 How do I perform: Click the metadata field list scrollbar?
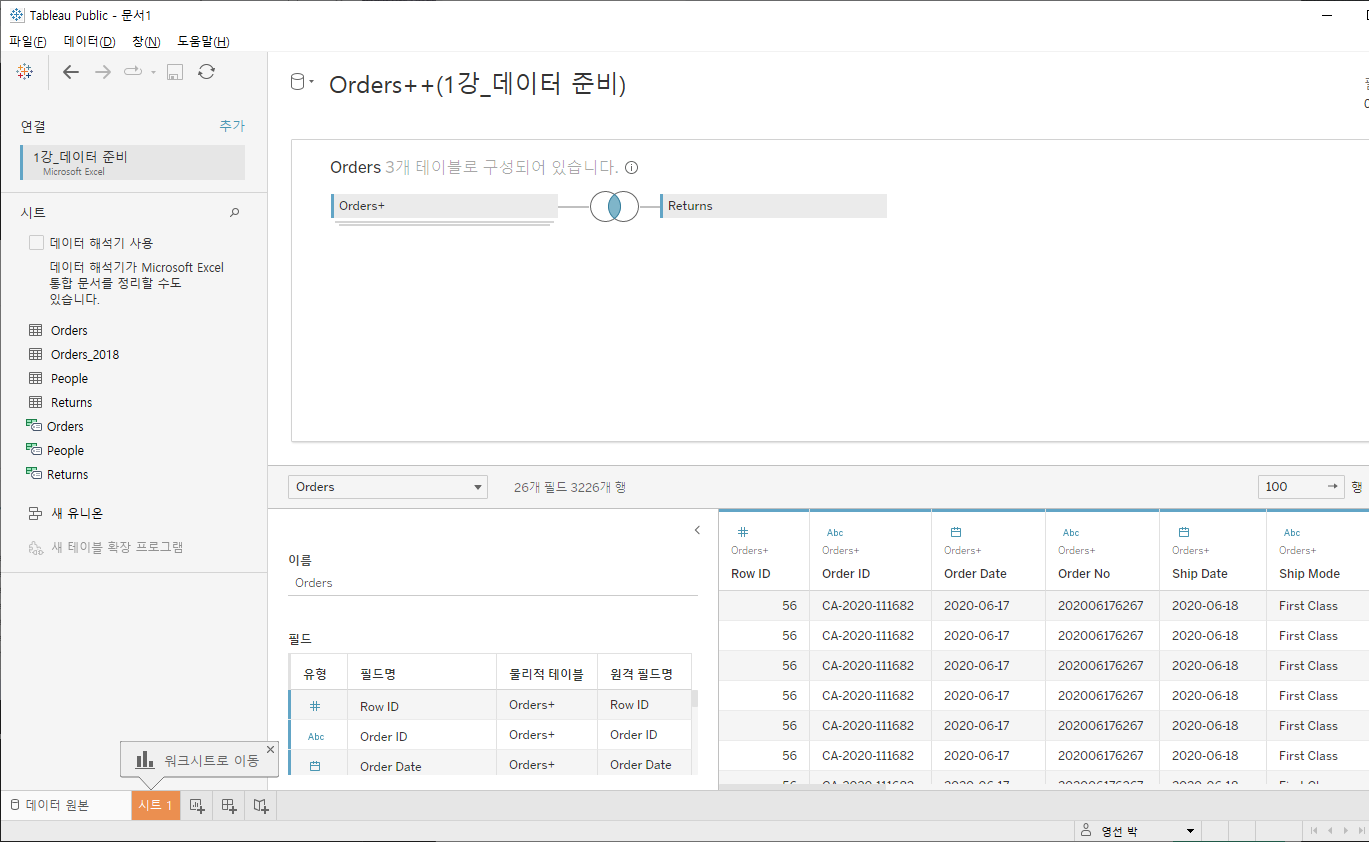(695, 699)
